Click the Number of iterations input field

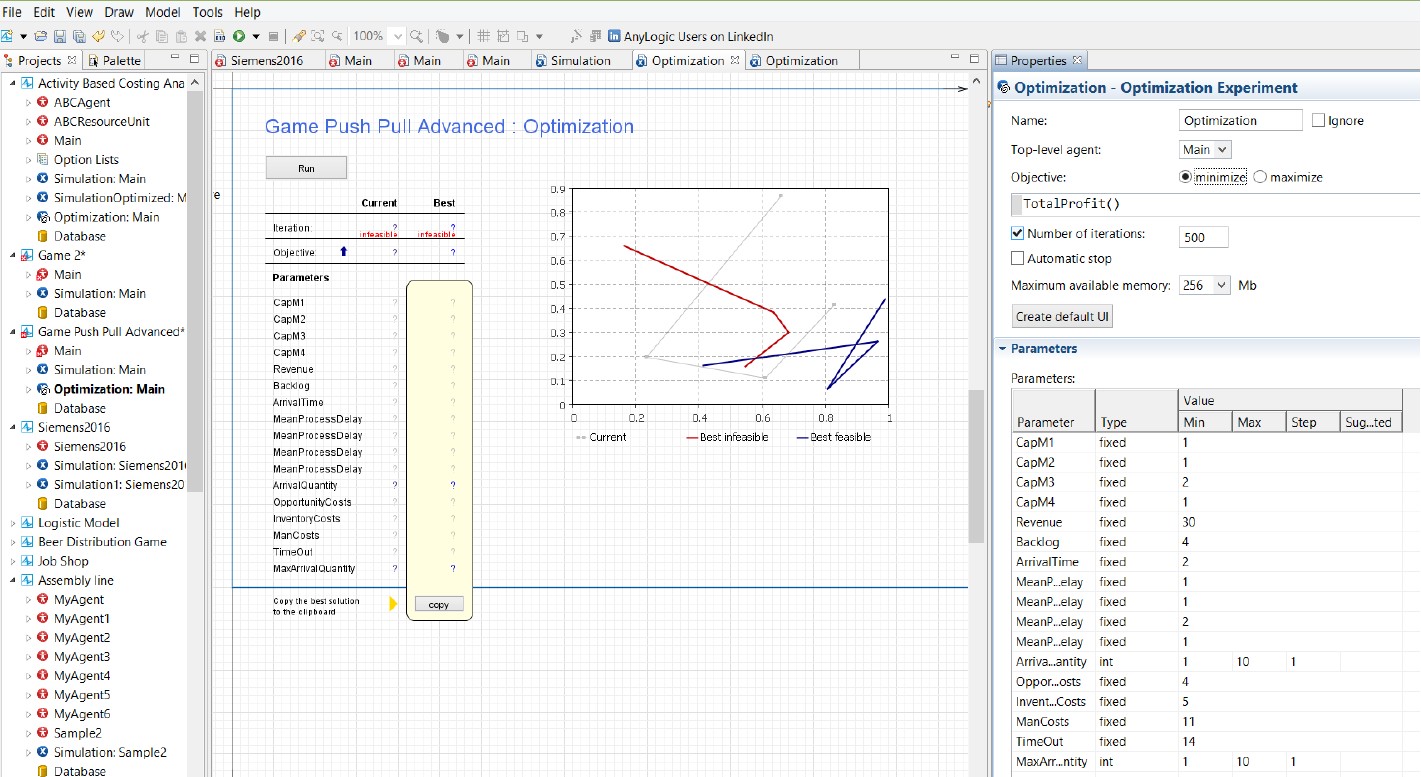click(1203, 237)
